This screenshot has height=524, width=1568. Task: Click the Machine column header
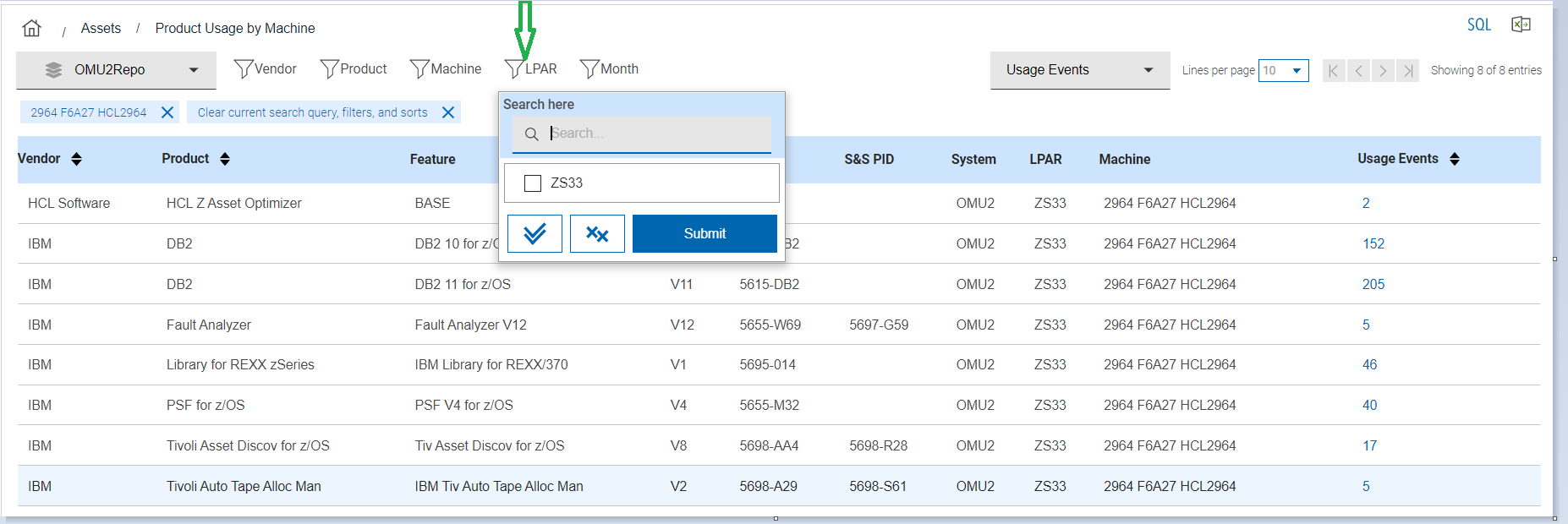point(1124,159)
